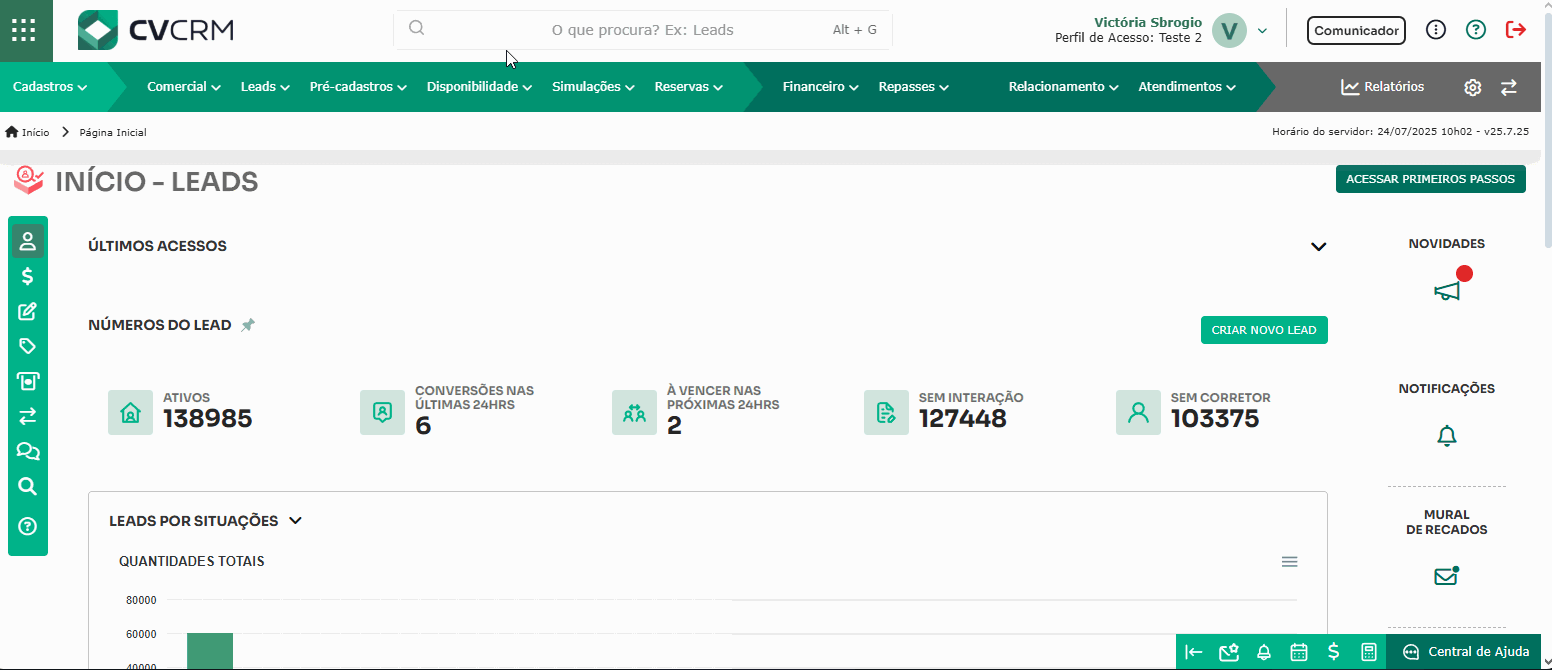The width and height of the screenshot is (1552, 670).
Task: Open the chart hamburger menu icon
Action: tap(1290, 562)
